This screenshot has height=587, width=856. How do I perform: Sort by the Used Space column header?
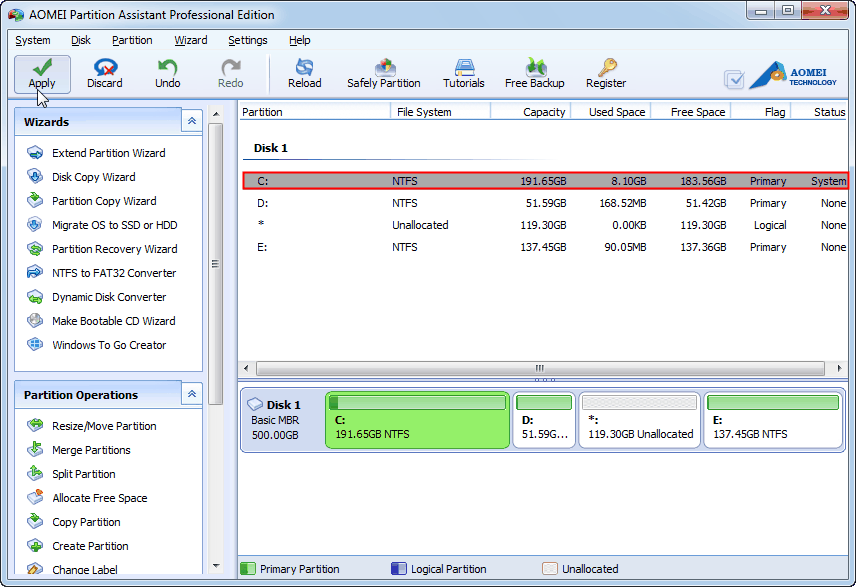610,112
